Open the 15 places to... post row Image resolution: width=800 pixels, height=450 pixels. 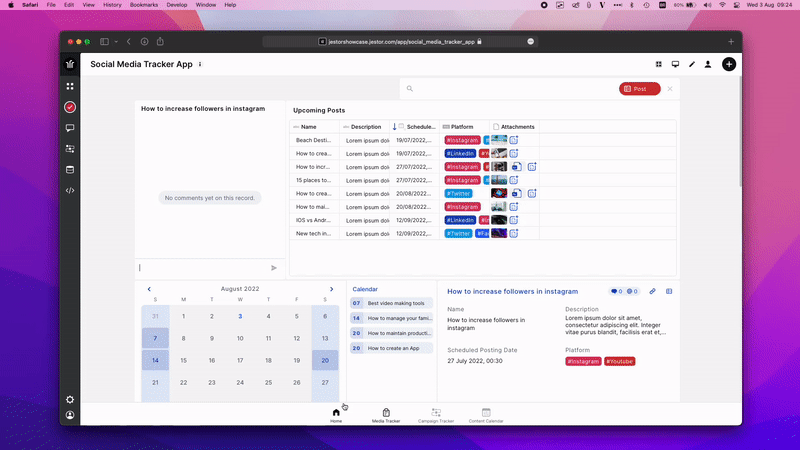483,180
